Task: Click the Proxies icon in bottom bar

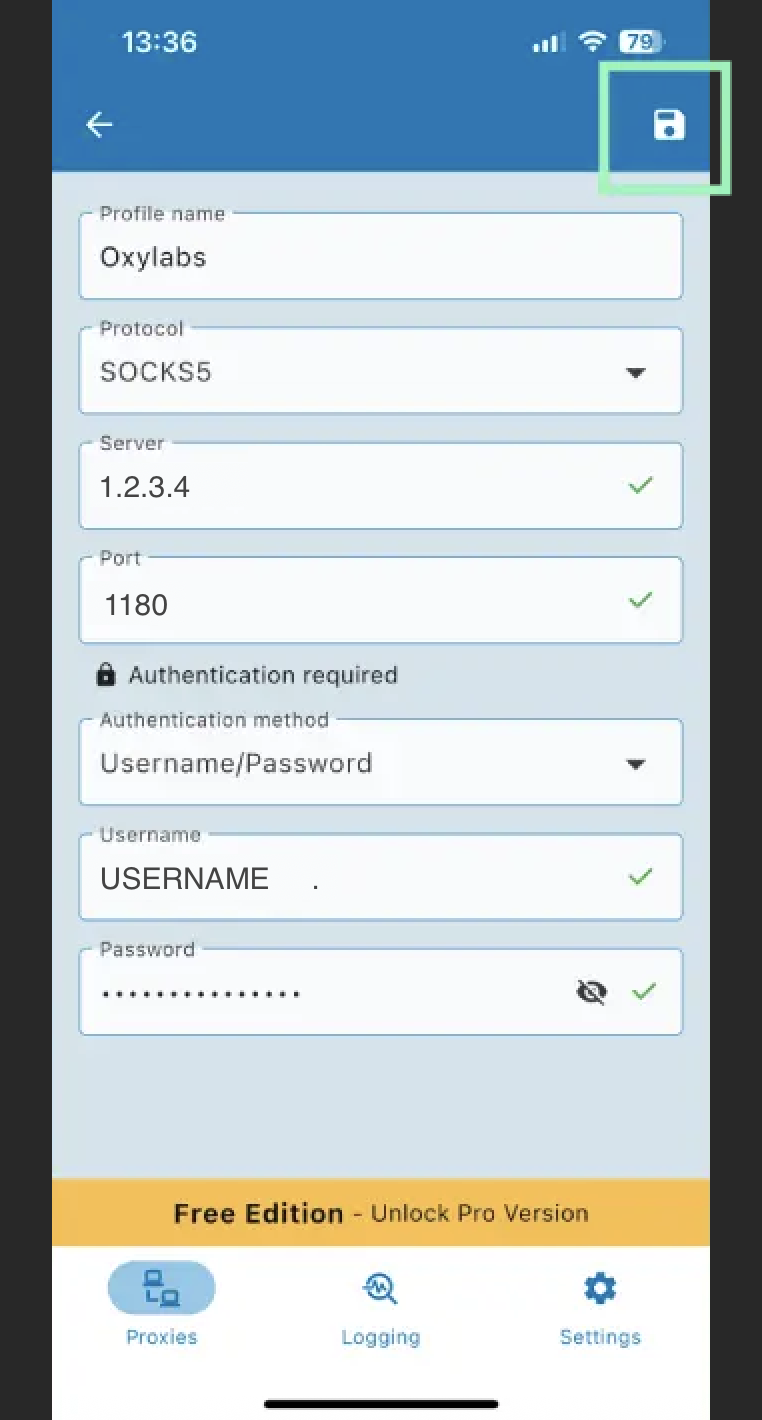Action: (161, 1287)
